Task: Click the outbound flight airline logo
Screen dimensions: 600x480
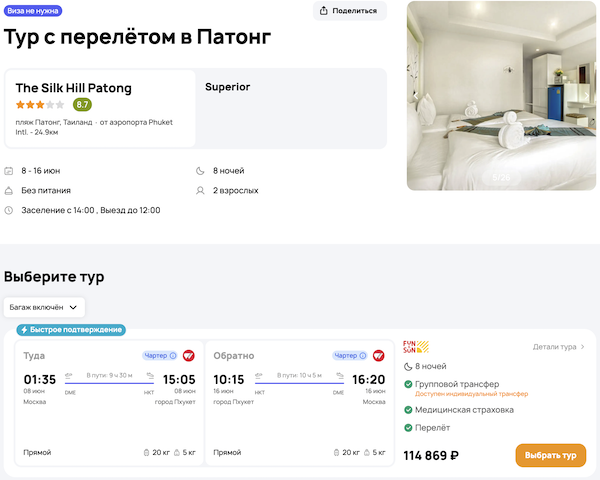Action: pyautogui.click(x=188, y=355)
